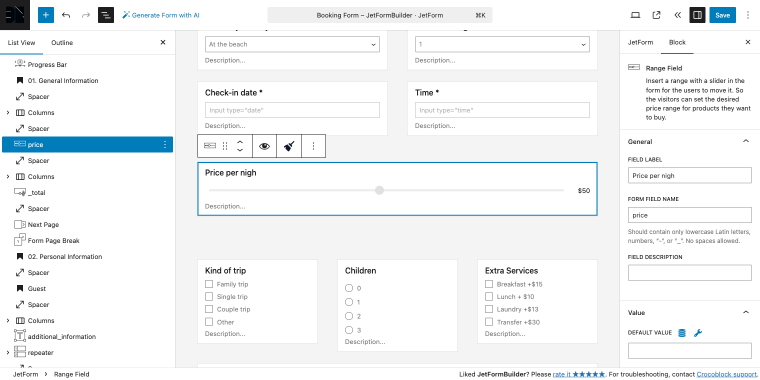Click the rate it stars link
This screenshot has width=760, height=380.
coord(579,374)
